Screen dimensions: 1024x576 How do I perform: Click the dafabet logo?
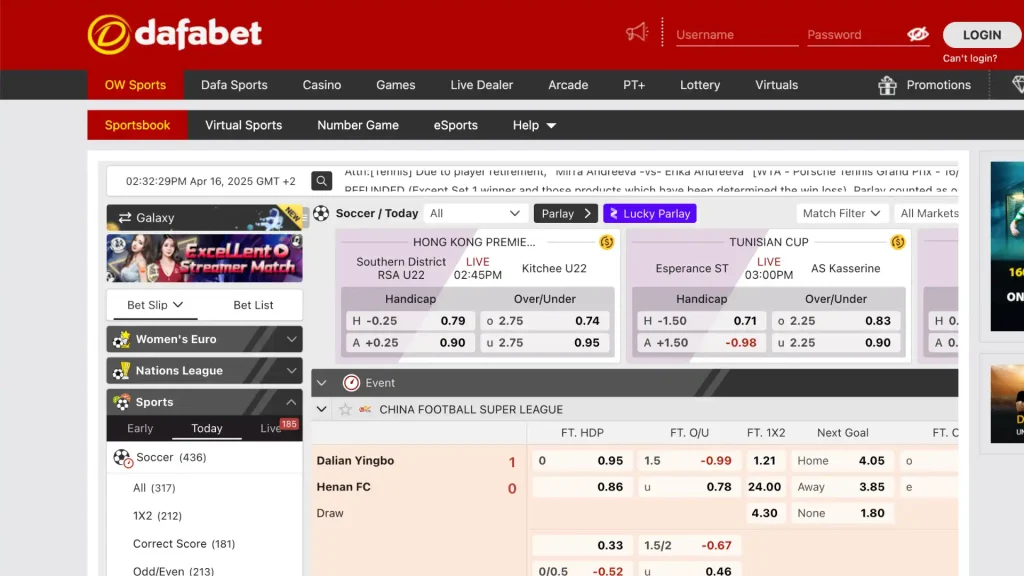(174, 34)
